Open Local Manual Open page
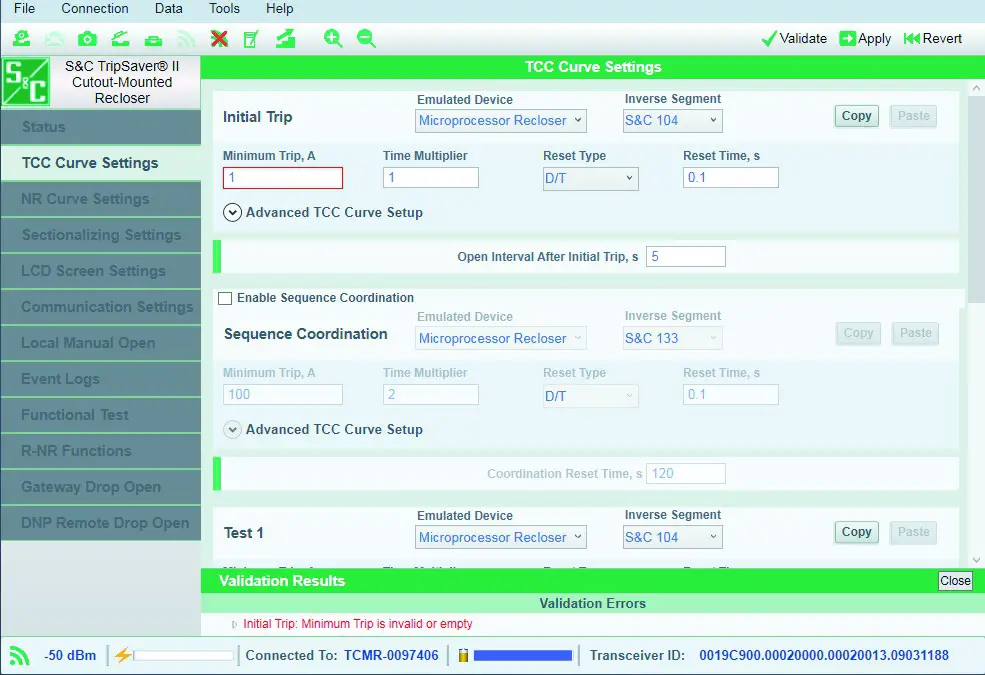 tap(101, 343)
